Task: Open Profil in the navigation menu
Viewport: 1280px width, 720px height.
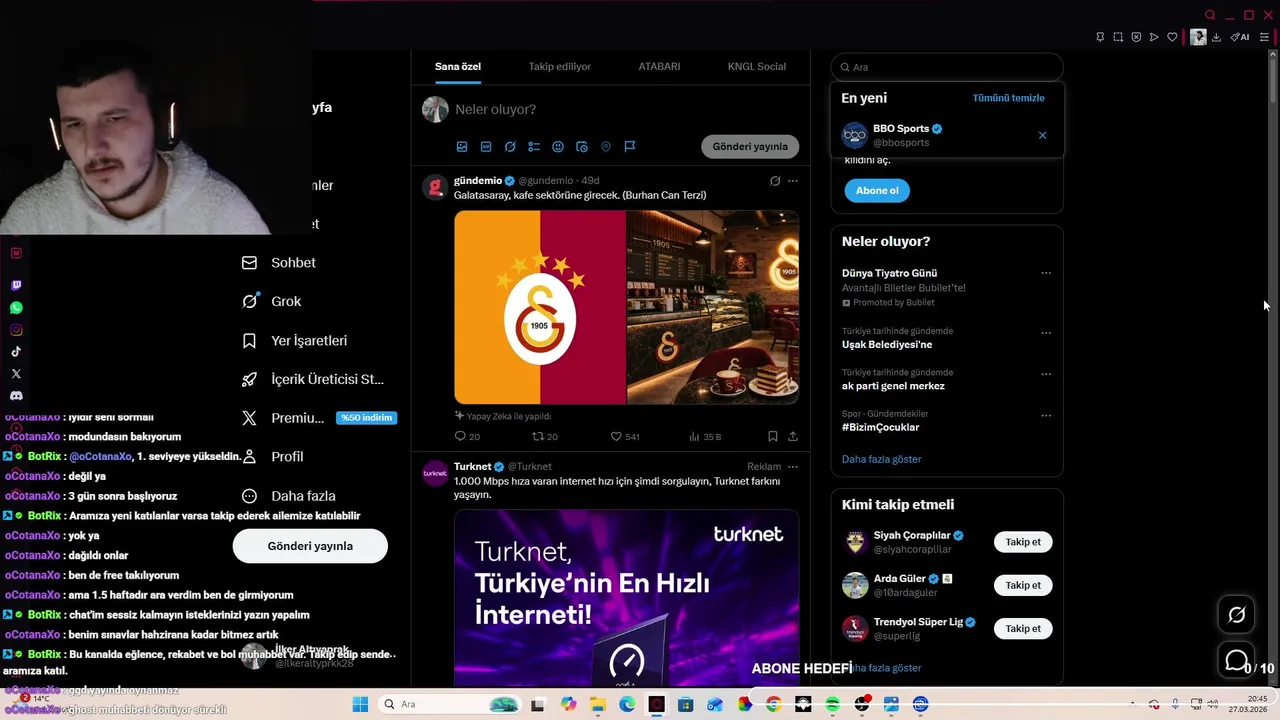Action: [273, 457]
